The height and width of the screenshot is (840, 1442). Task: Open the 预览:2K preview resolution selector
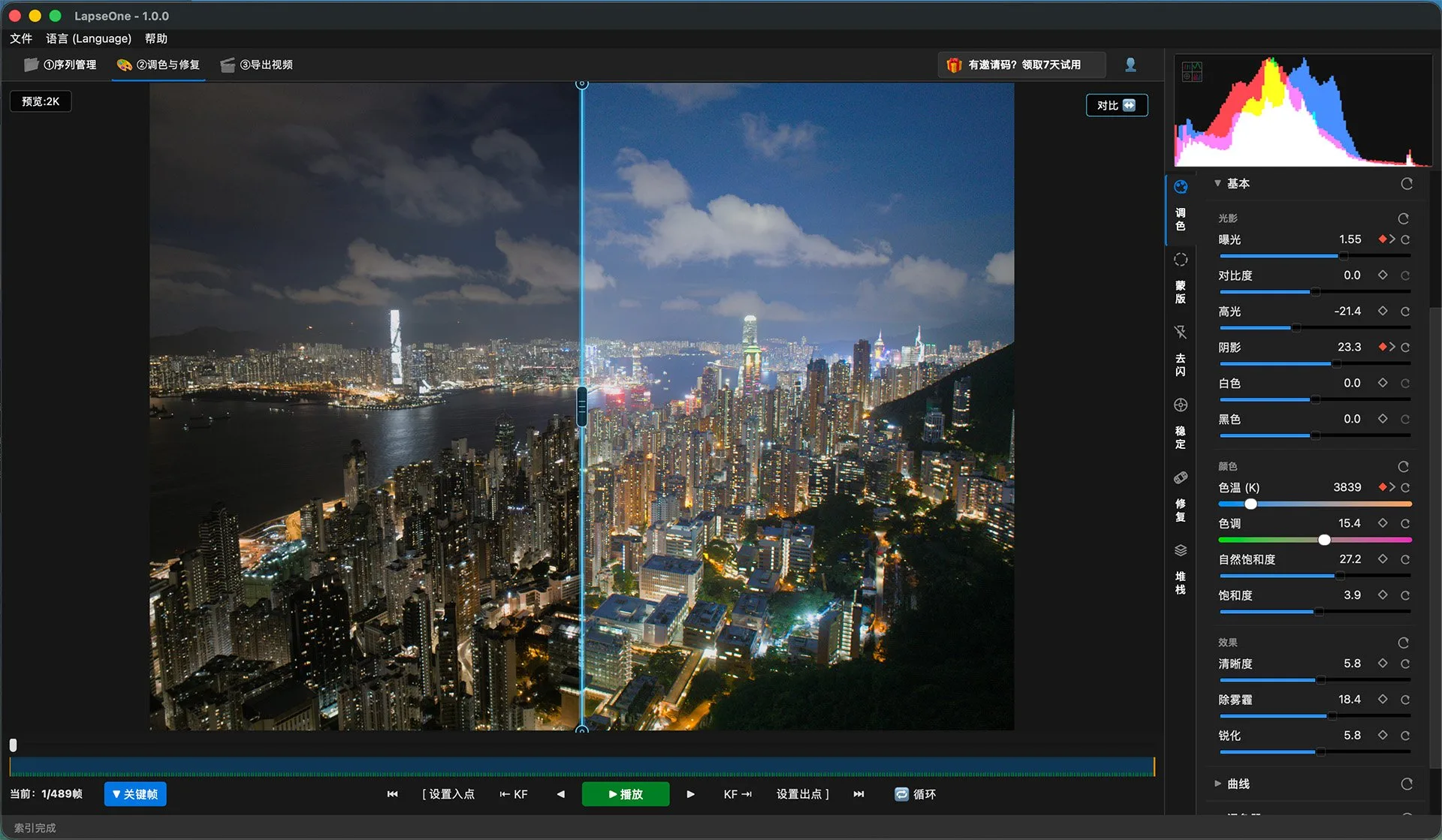tap(41, 101)
